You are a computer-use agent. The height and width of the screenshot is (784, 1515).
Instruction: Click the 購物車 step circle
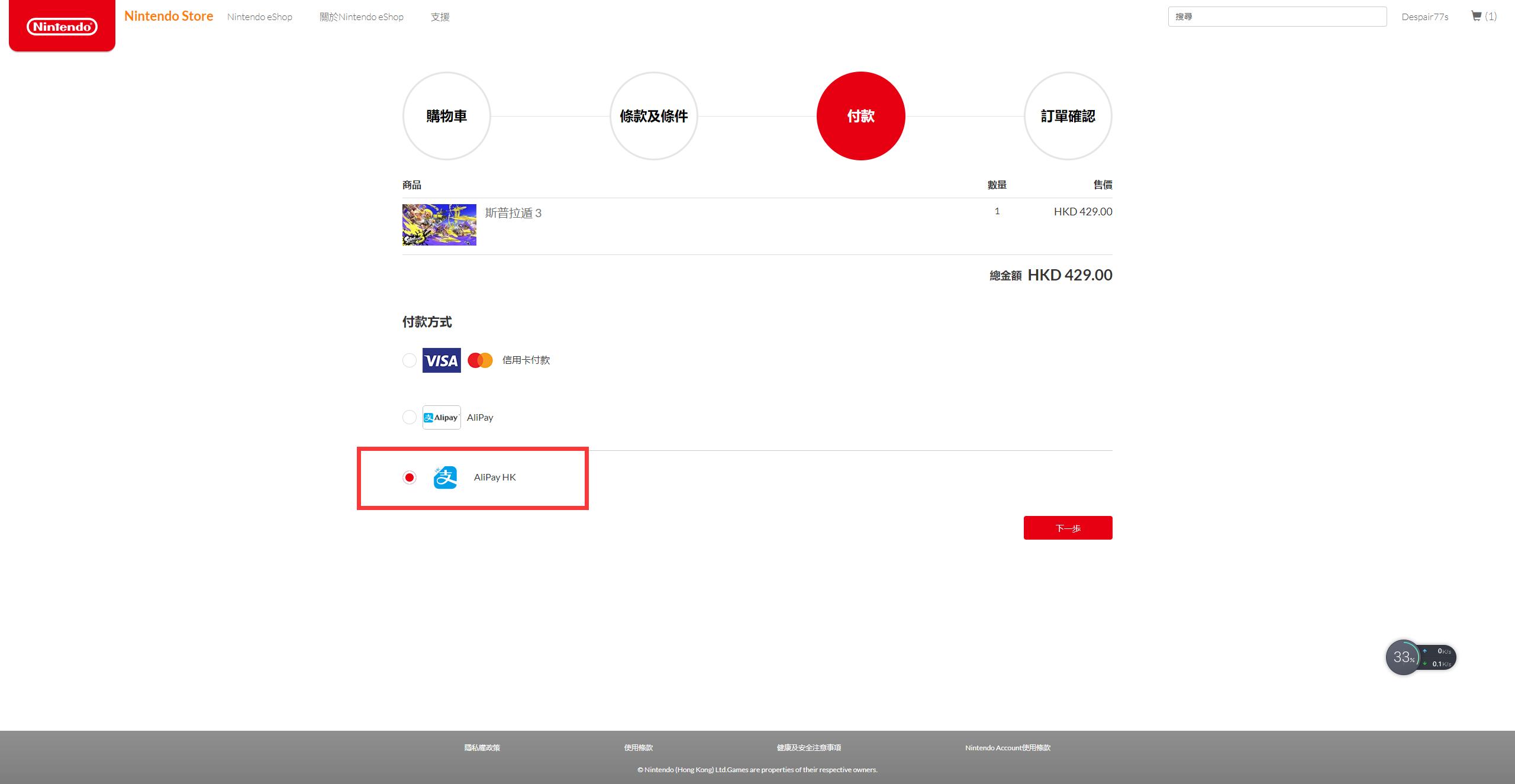pos(446,116)
